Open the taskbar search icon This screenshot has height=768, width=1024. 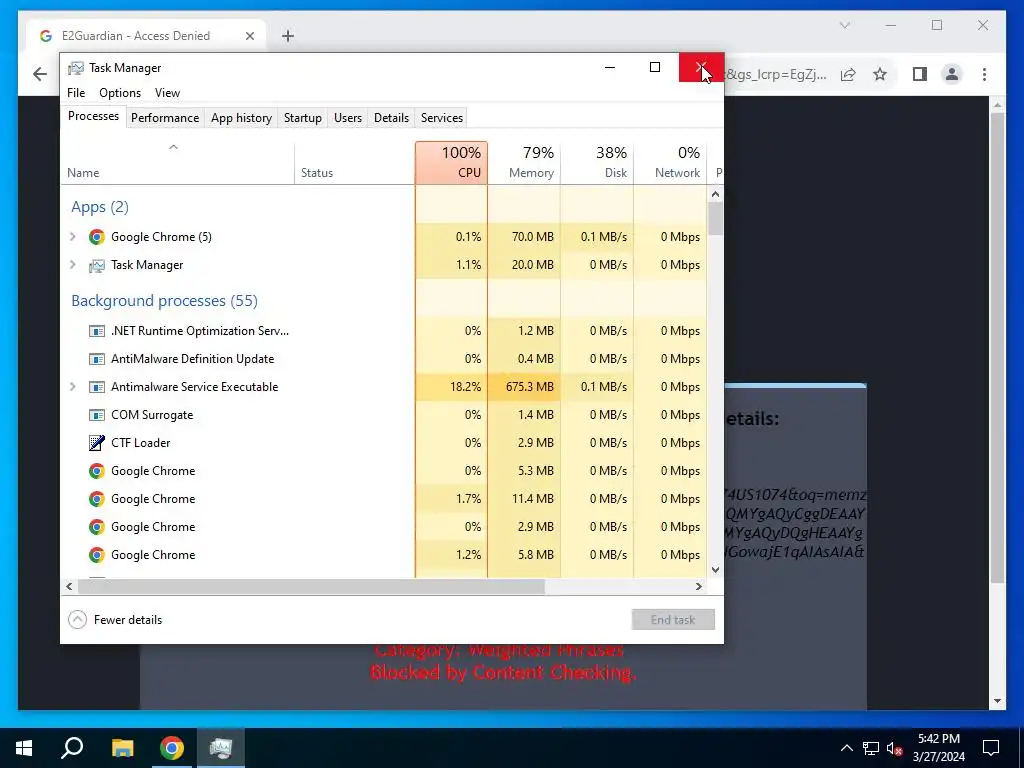tap(72, 748)
